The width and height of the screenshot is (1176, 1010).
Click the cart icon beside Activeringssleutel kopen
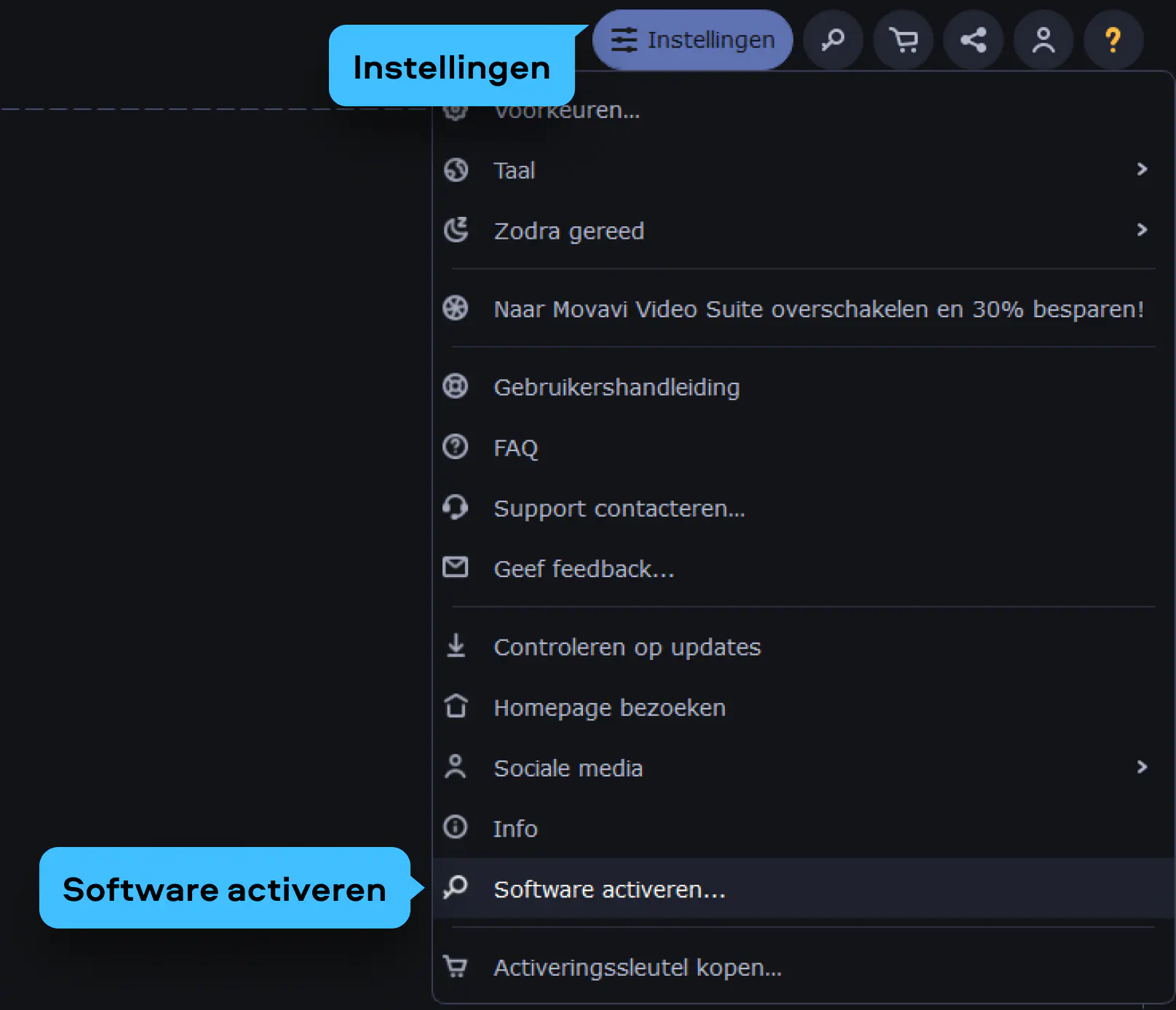click(456, 966)
